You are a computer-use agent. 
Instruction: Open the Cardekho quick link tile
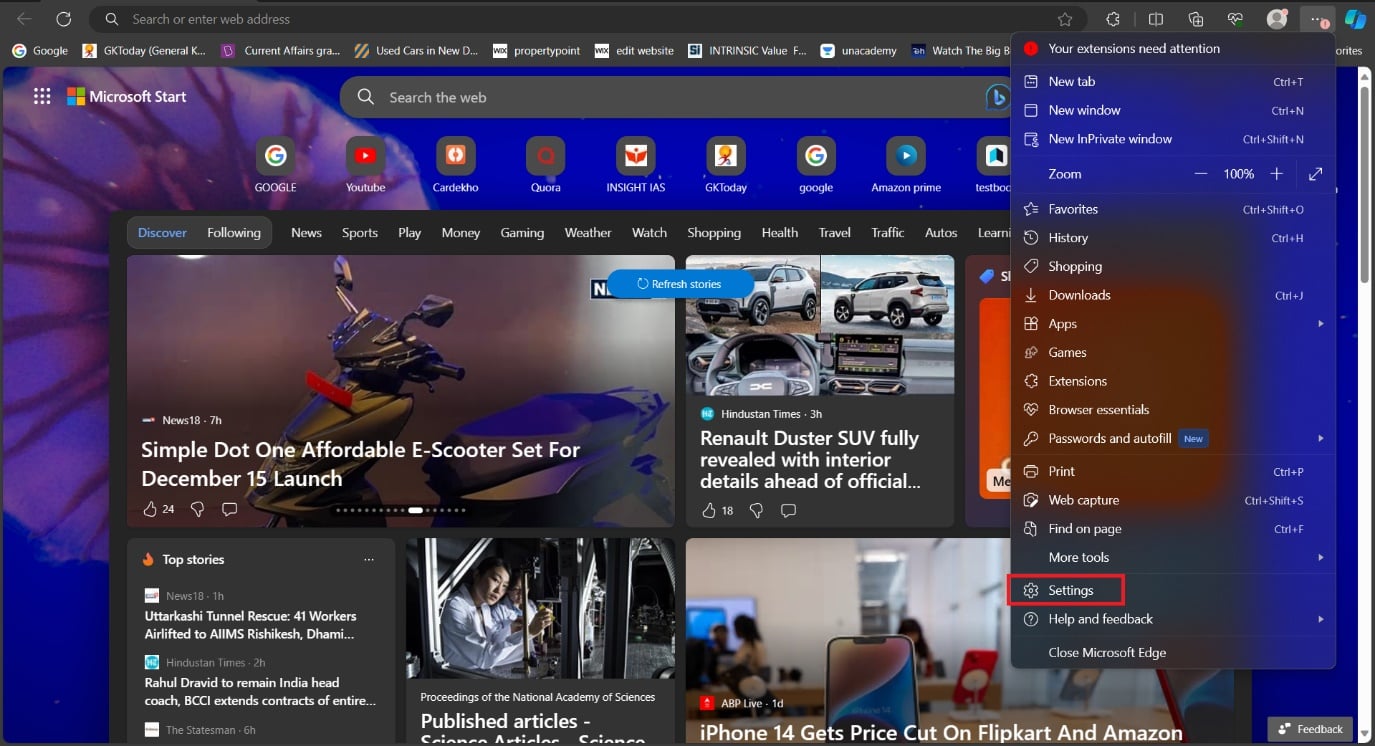(455, 165)
